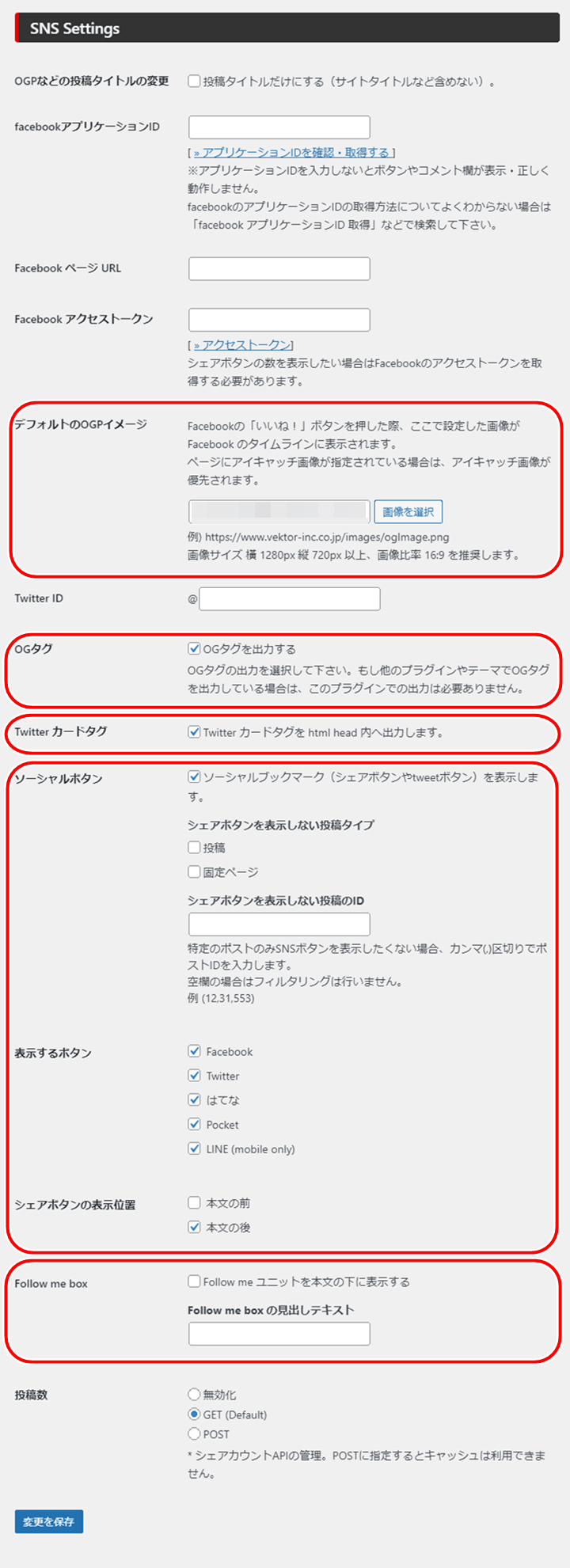This screenshot has width=570, height=1568.
Task: Click the facebookアプリケーションID input field
Action: [x=279, y=127]
